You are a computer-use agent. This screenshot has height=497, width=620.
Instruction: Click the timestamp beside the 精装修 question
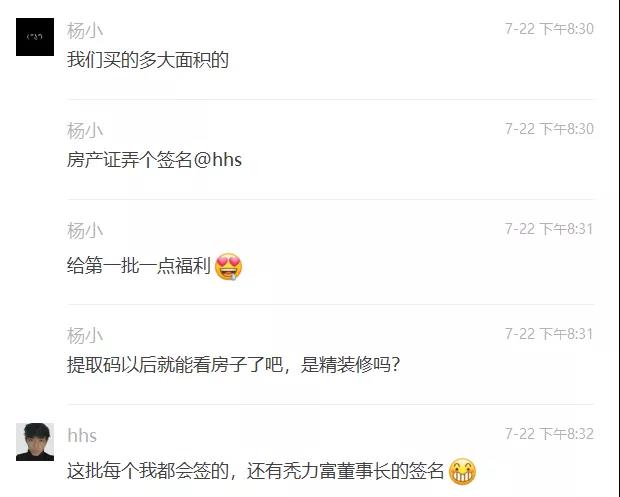549,334
